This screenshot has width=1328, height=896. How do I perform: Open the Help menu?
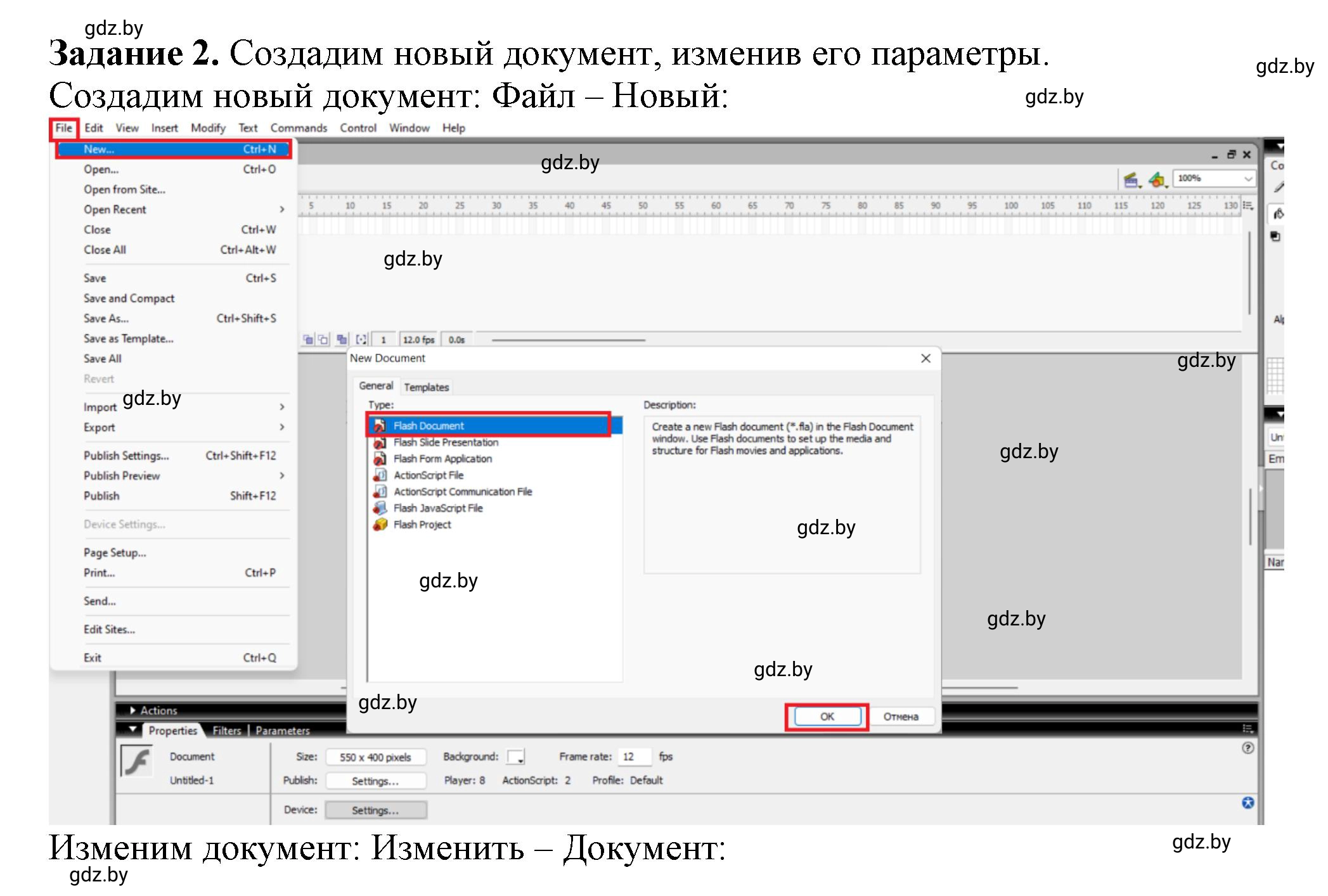click(x=454, y=128)
